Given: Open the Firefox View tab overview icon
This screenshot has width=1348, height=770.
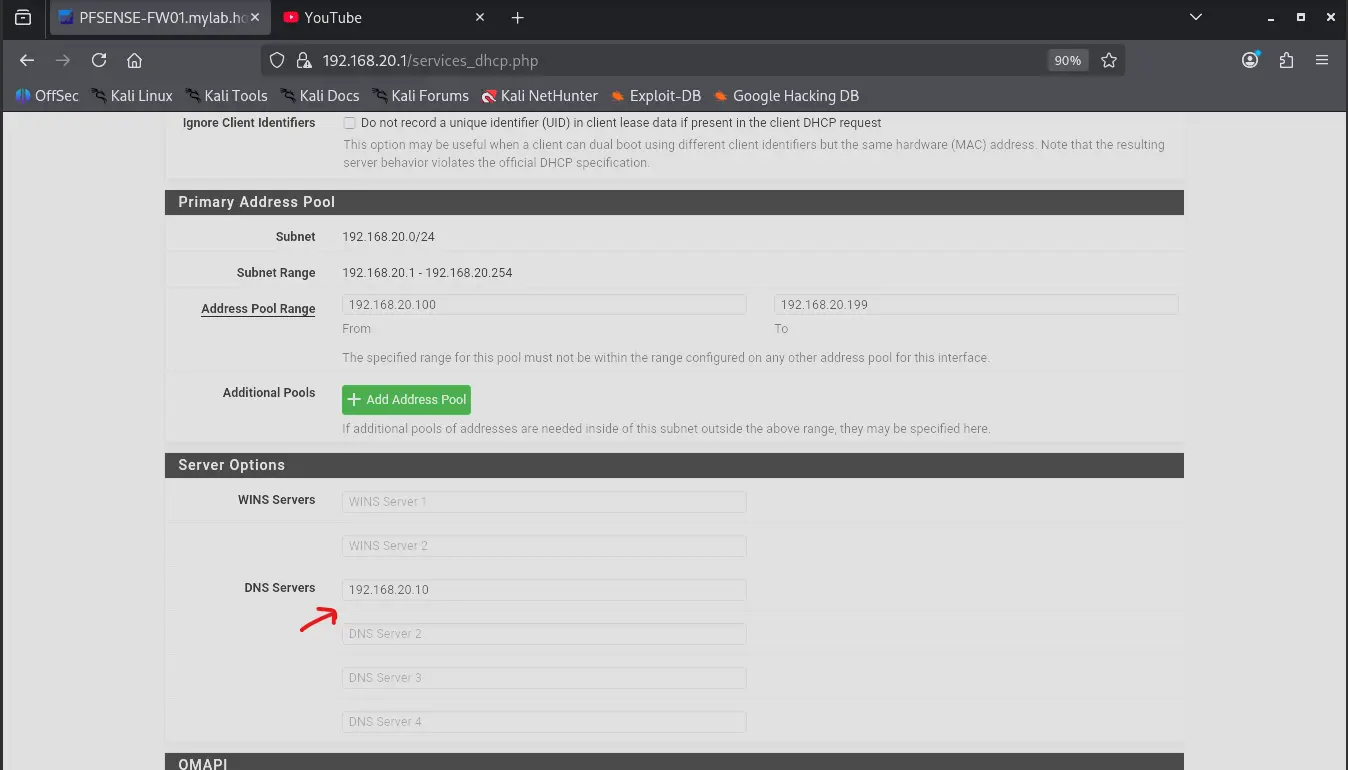Looking at the screenshot, I should point(23,18).
